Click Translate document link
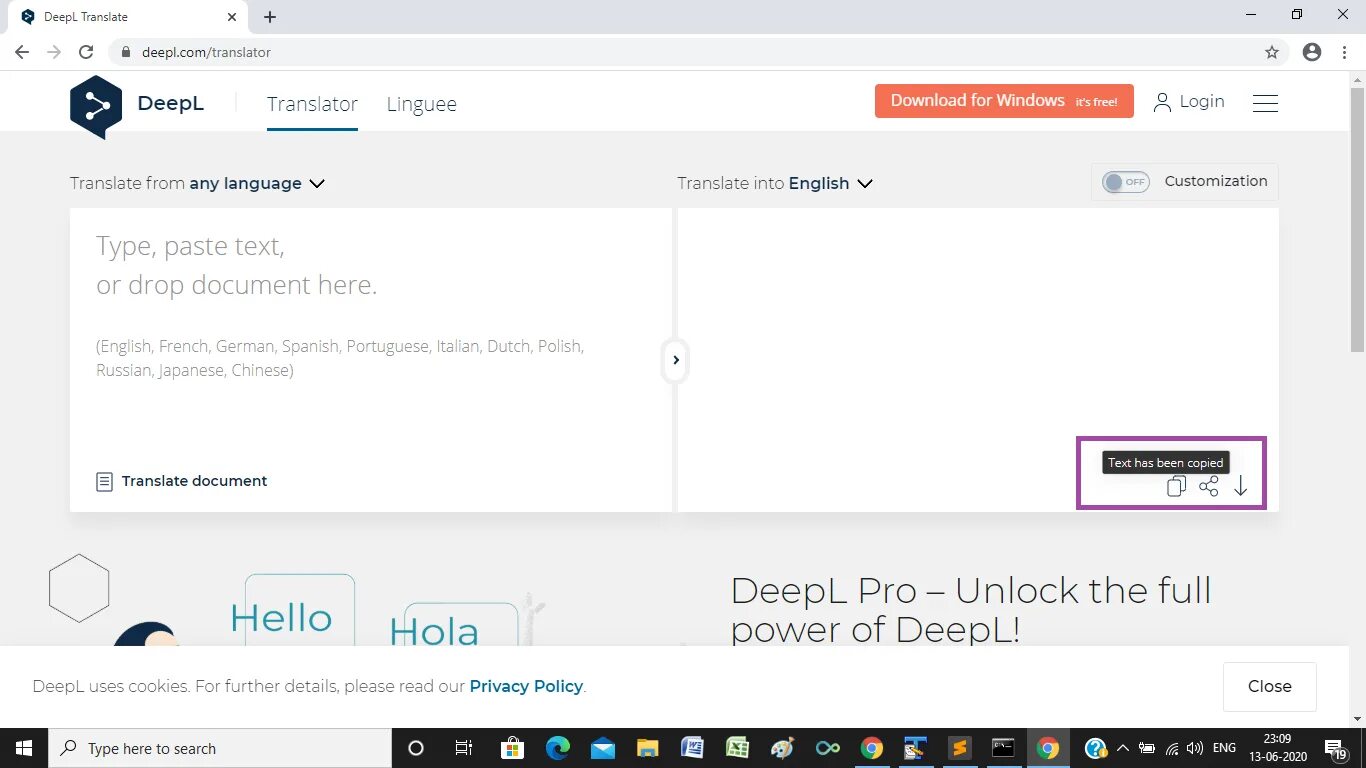 [x=194, y=481]
